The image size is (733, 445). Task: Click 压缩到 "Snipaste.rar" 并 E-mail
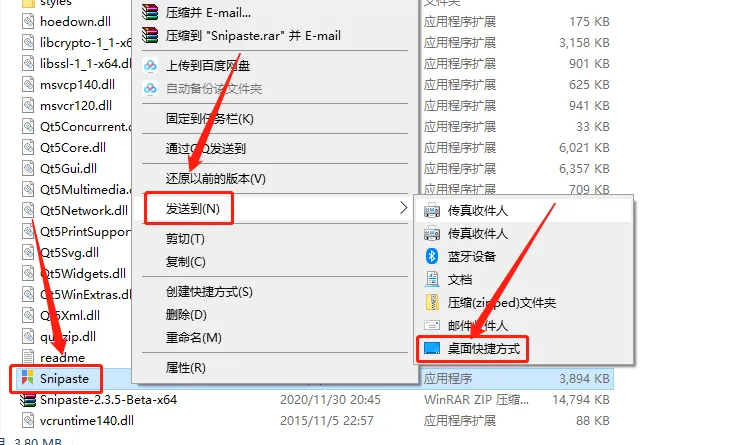(253, 36)
